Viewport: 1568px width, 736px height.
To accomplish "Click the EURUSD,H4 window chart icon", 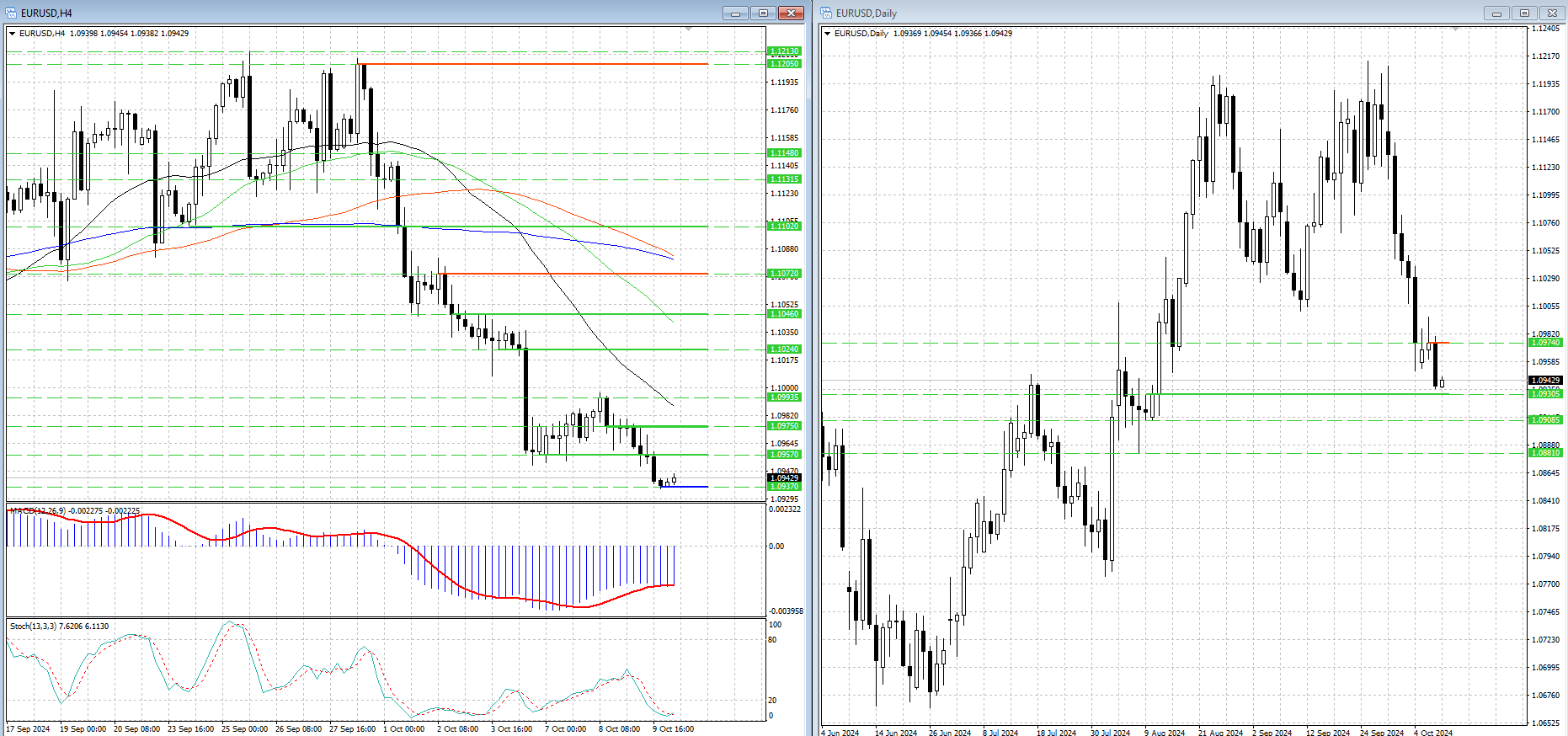I will [x=12, y=13].
